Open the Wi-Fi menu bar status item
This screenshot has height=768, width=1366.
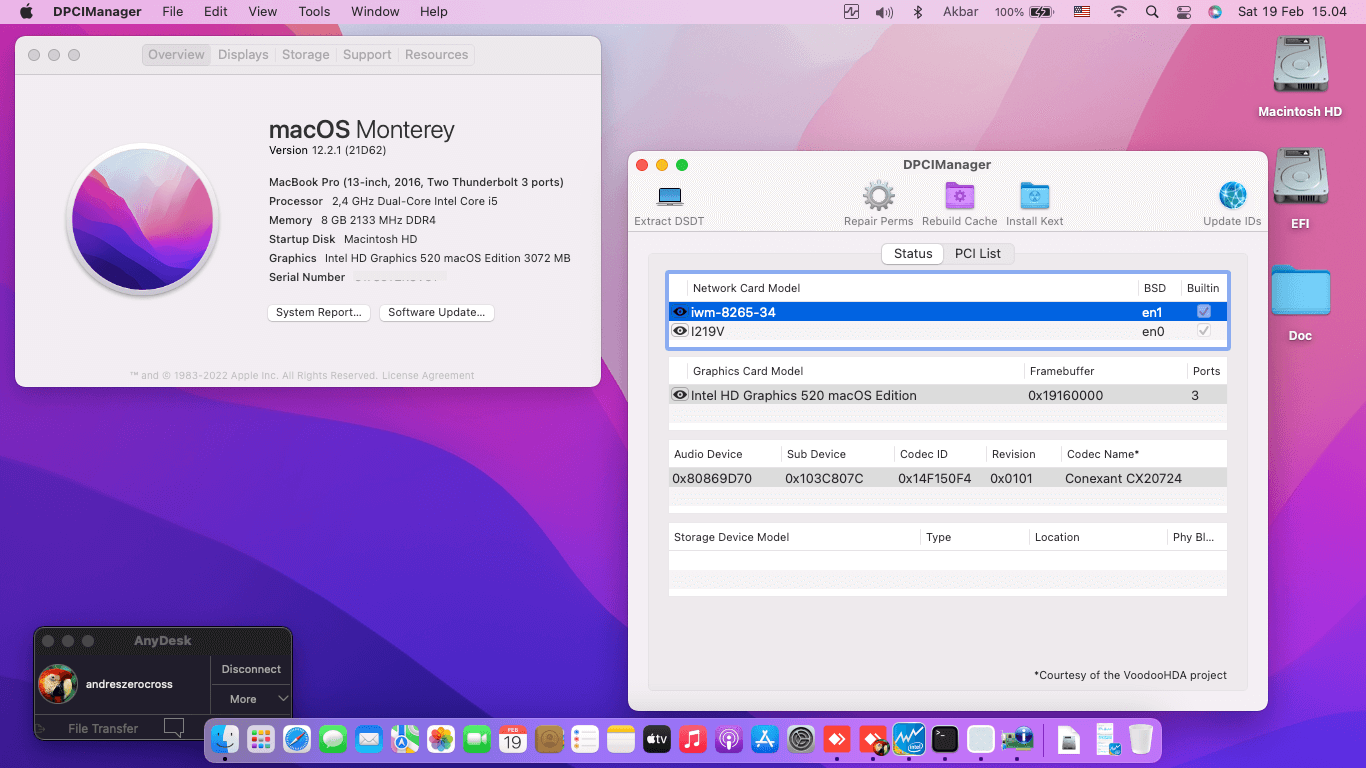[x=1119, y=12]
